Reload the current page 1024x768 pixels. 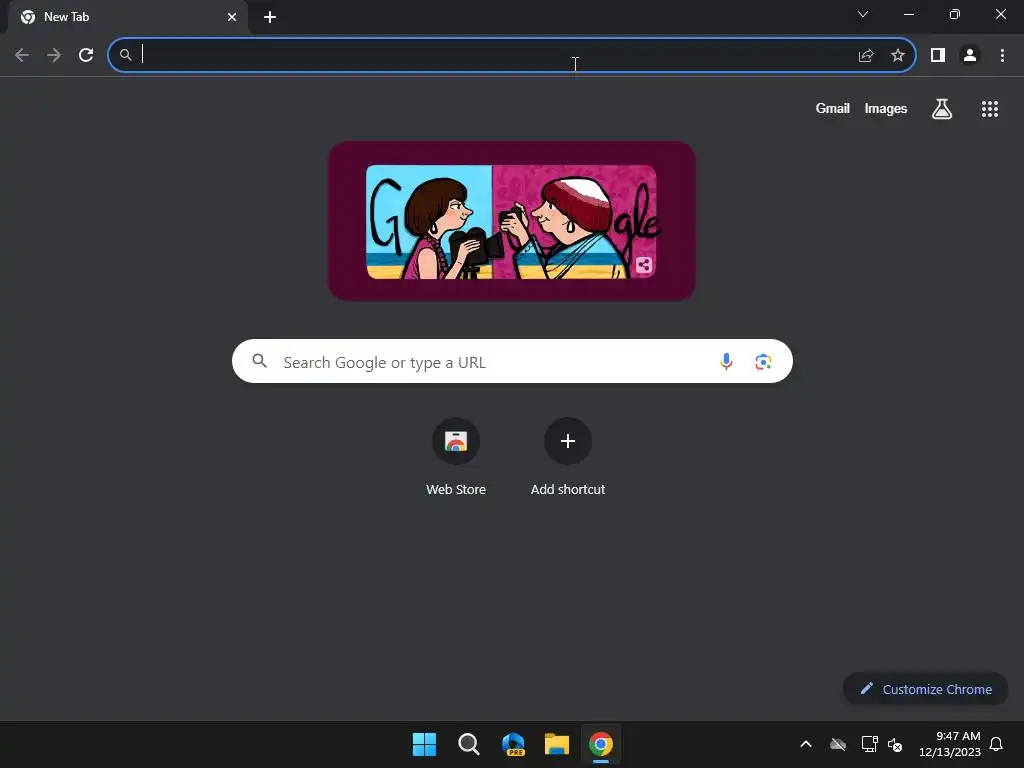click(86, 55)
